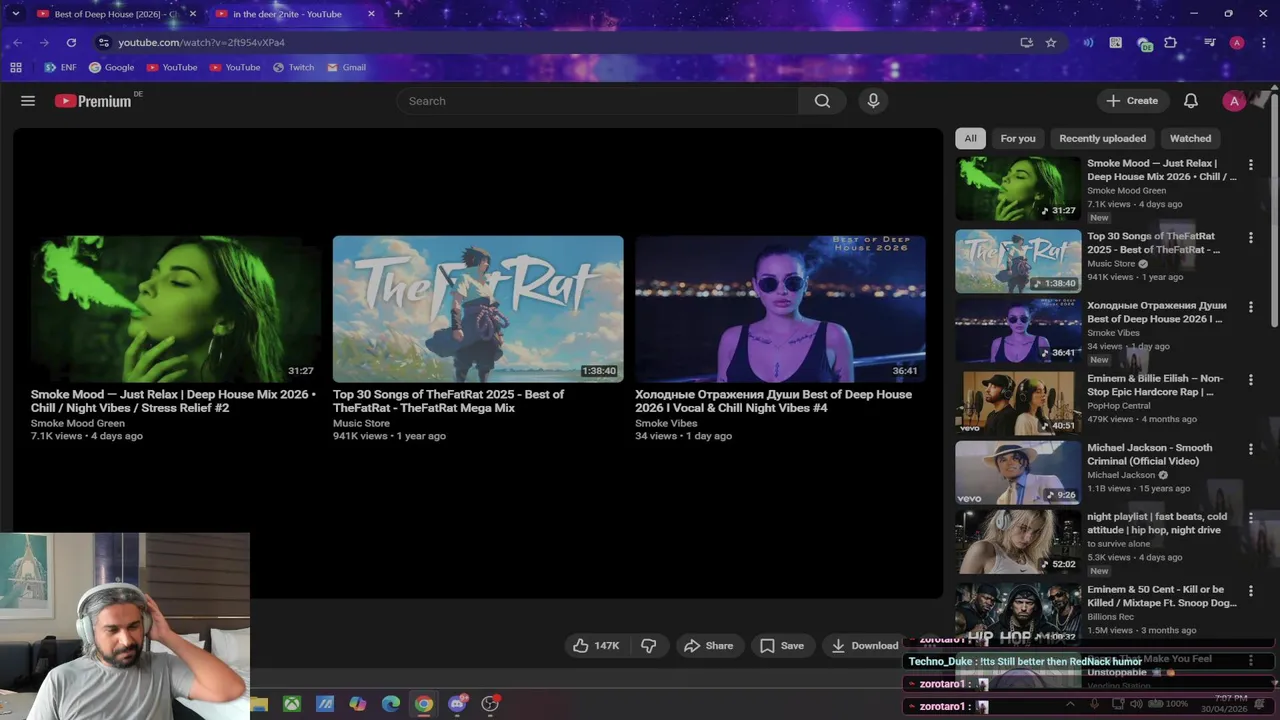
Task: Click the browser address bar URL
Action: tap(201, 42)
